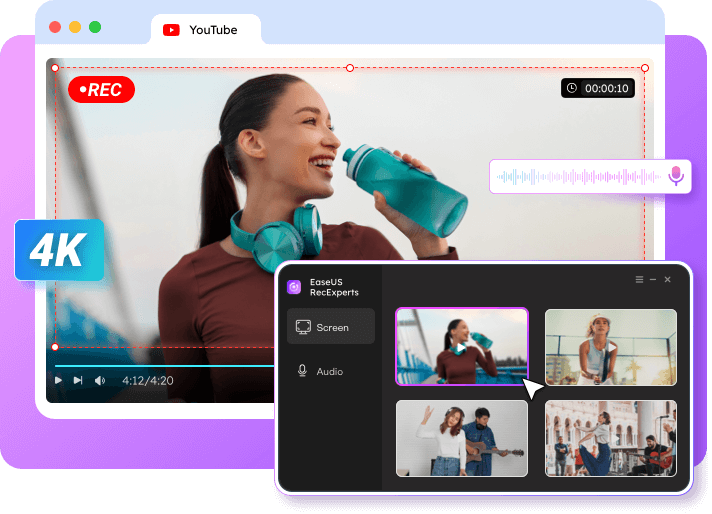The width and height of the screenshot is (712, 514).
Task: Click the microphone icon beside Audio
Action: (x=302, y=371)
